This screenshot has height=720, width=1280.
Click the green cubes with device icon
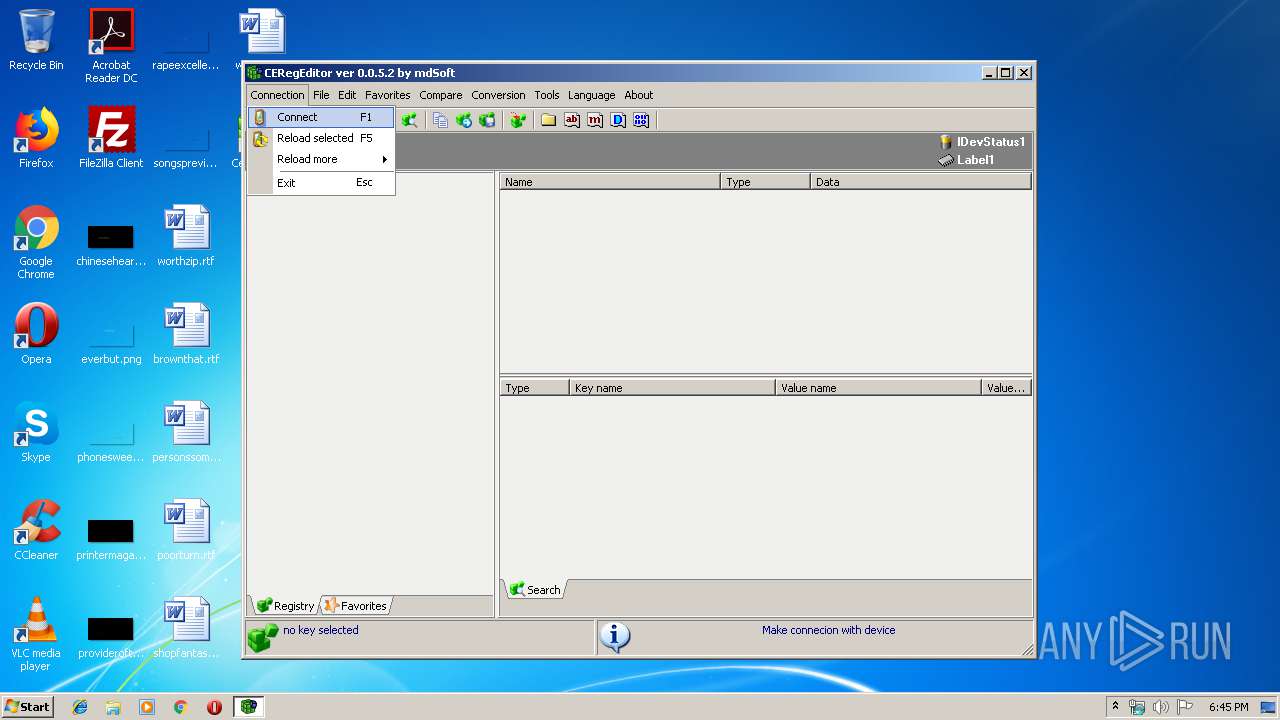487,120
